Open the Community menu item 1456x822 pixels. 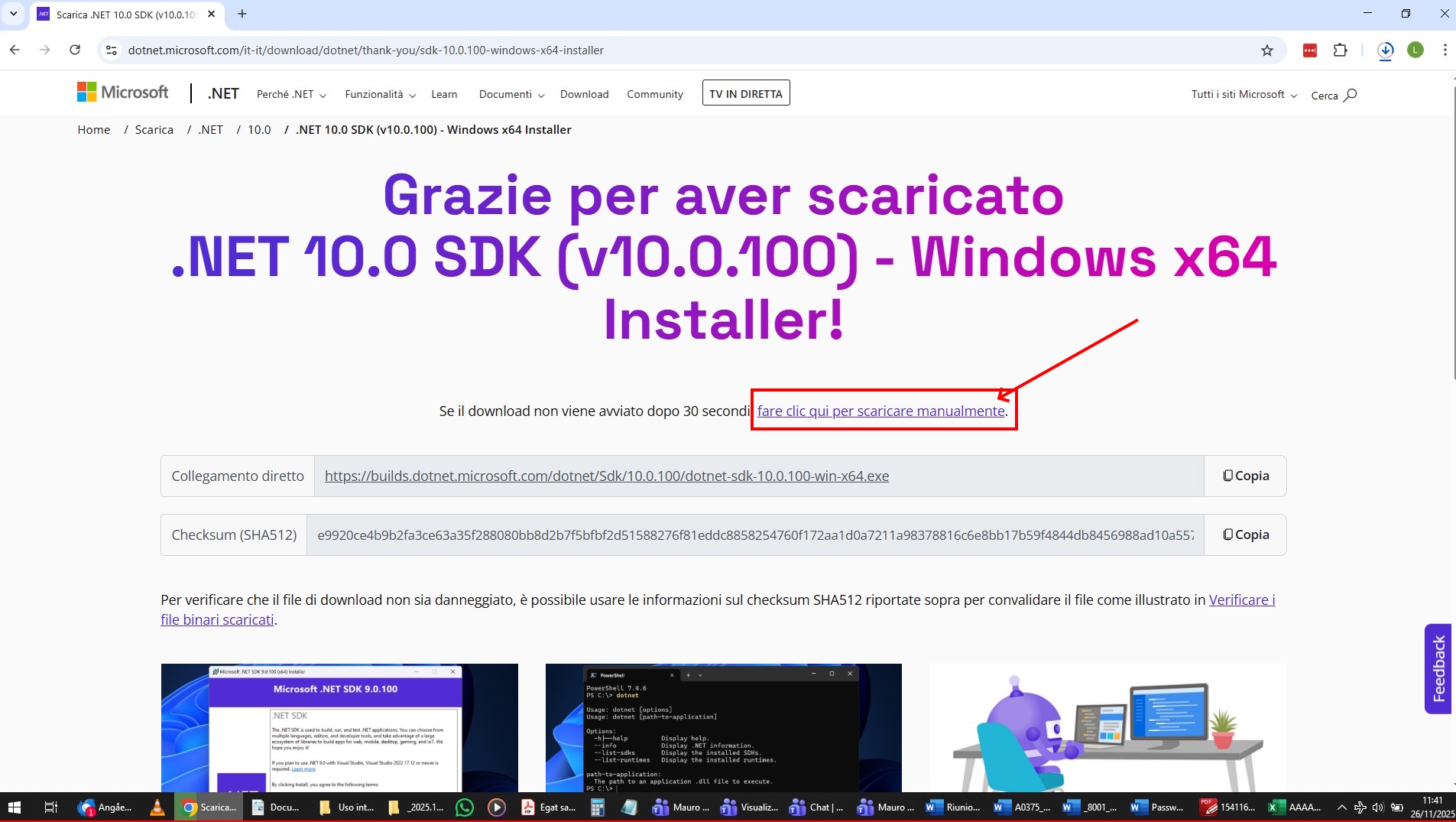point(654,95)
